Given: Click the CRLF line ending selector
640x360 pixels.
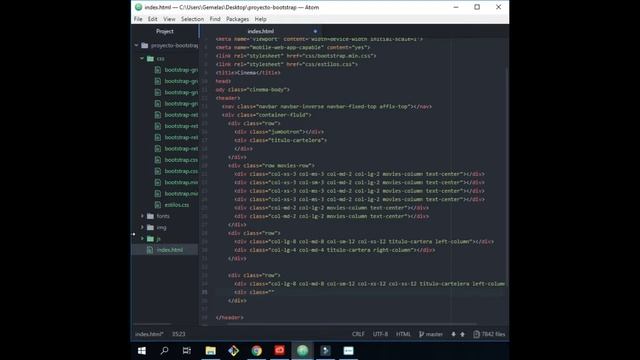Looking at the screenshot, I should [358, 334].
